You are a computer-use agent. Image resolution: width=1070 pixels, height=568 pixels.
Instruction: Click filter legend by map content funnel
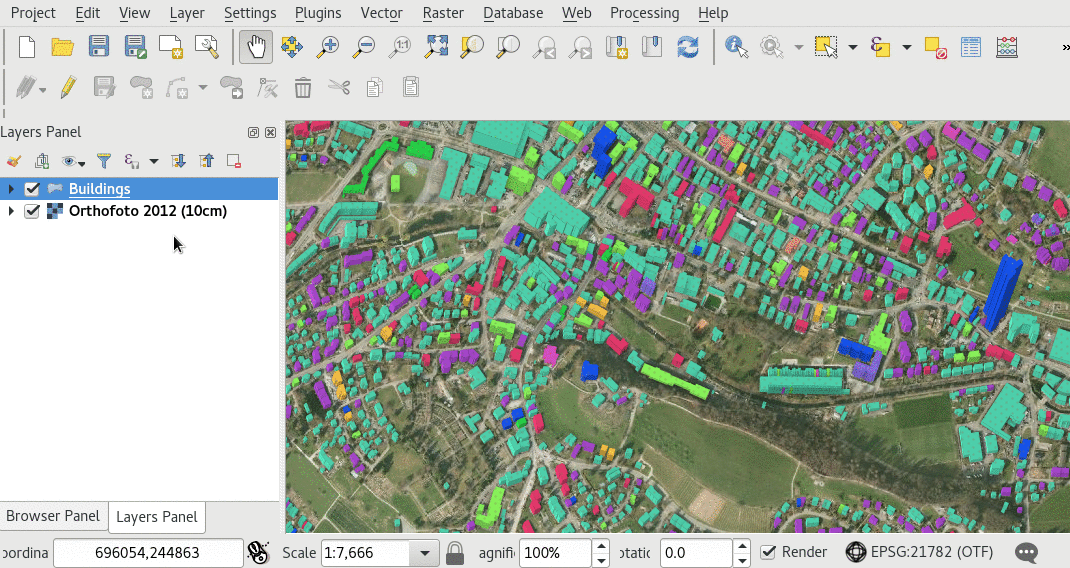[x=103, y=161]
